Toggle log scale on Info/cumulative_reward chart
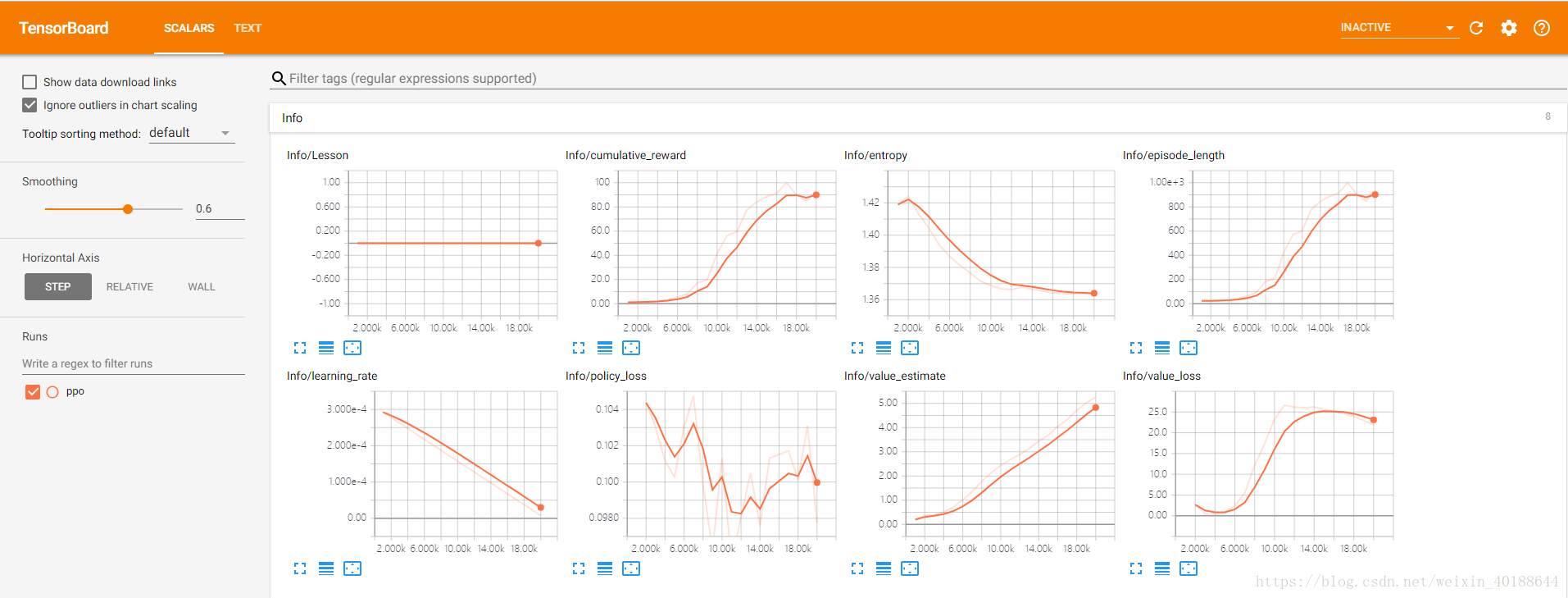 [605, 348]
